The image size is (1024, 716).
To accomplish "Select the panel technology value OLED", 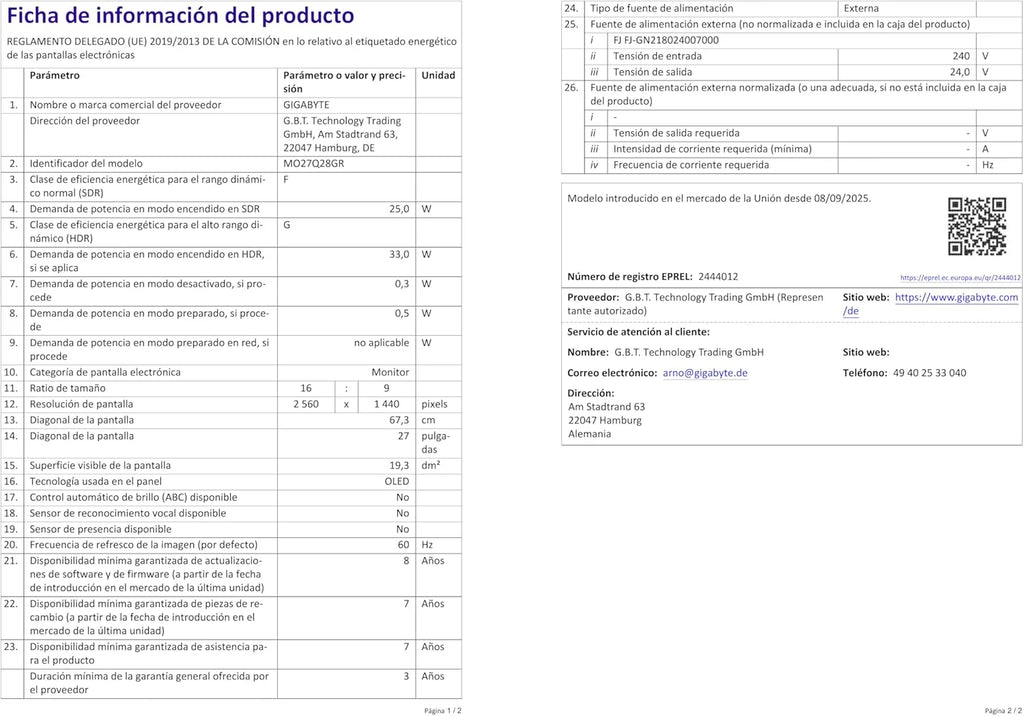I will pos(396,481).
